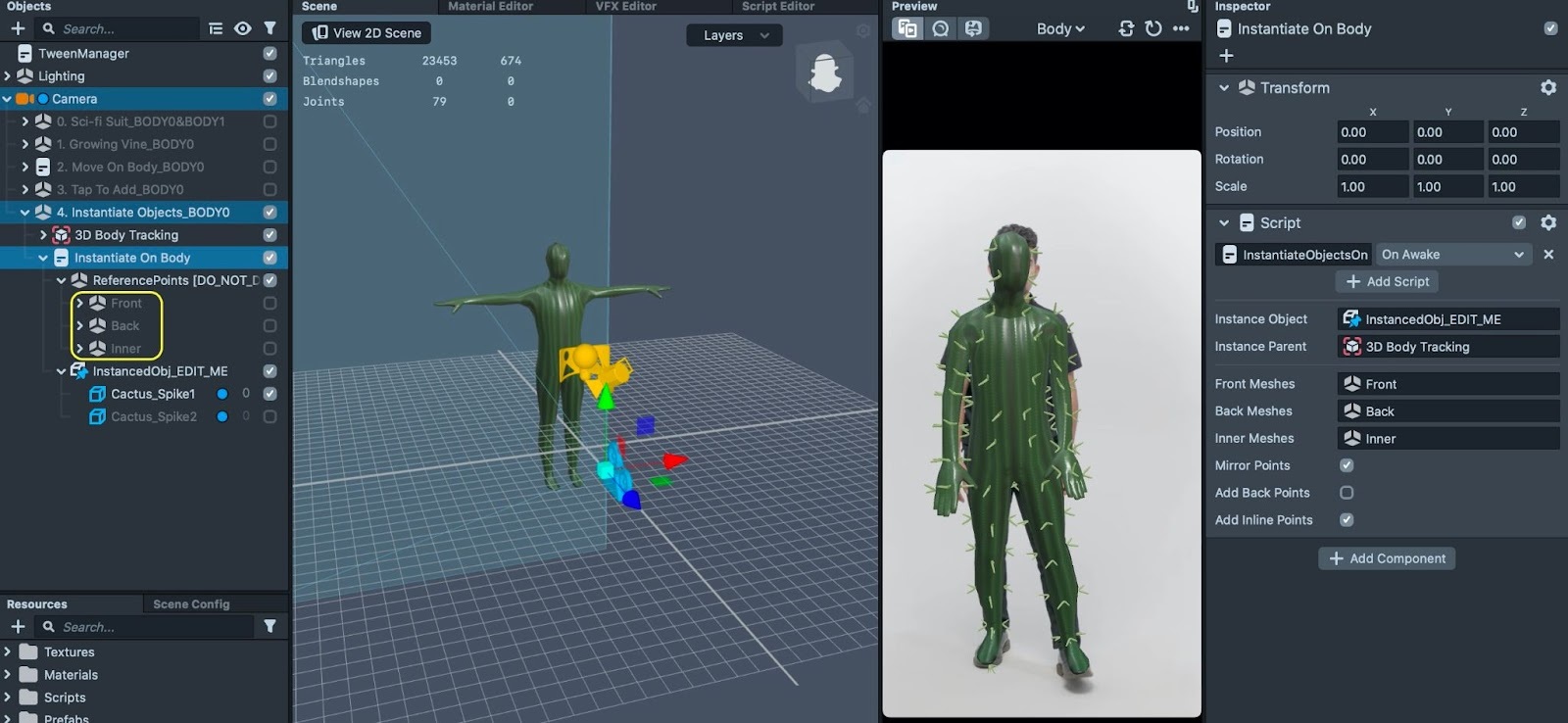Viewport: 1568px width, 723px height.
Task: Click the add object plus icon in Objects panel
Action: tap(18, 28)
